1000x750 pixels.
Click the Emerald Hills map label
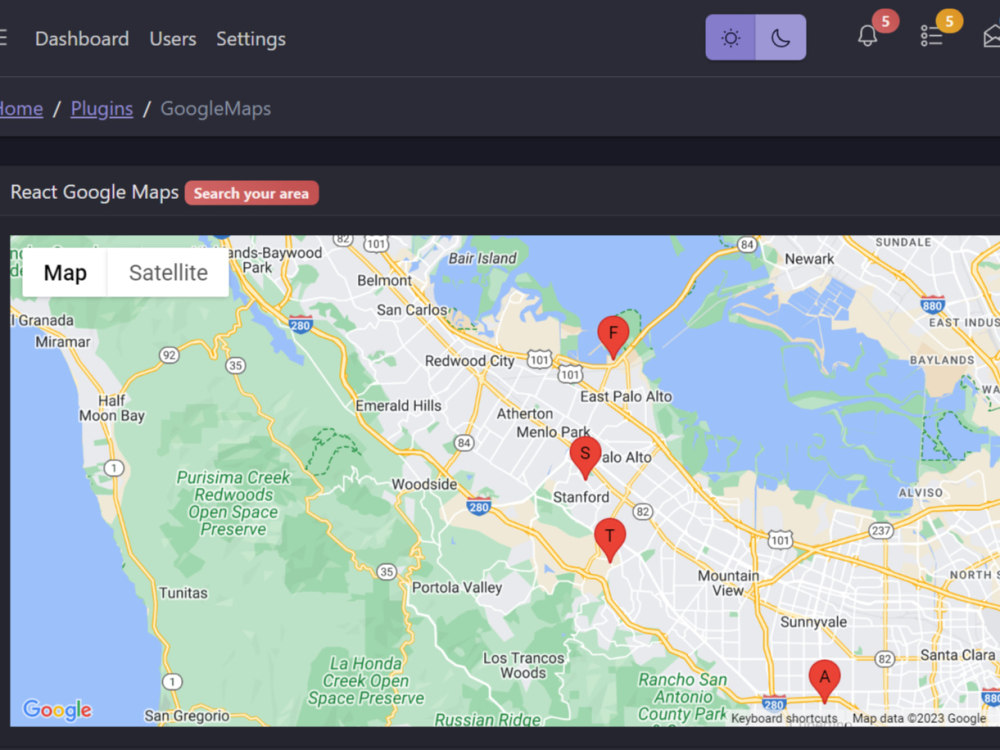[398, 406]
